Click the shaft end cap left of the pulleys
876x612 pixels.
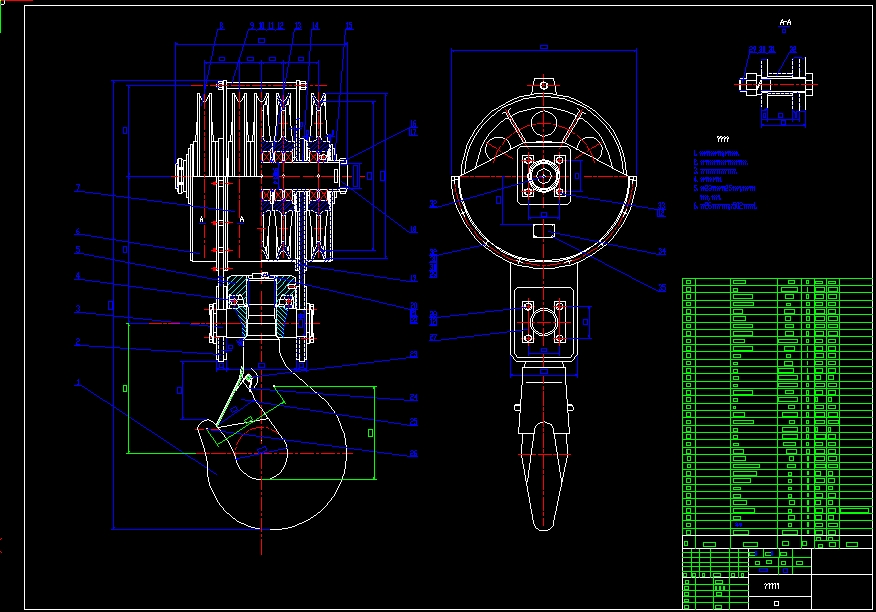[180, 176]
